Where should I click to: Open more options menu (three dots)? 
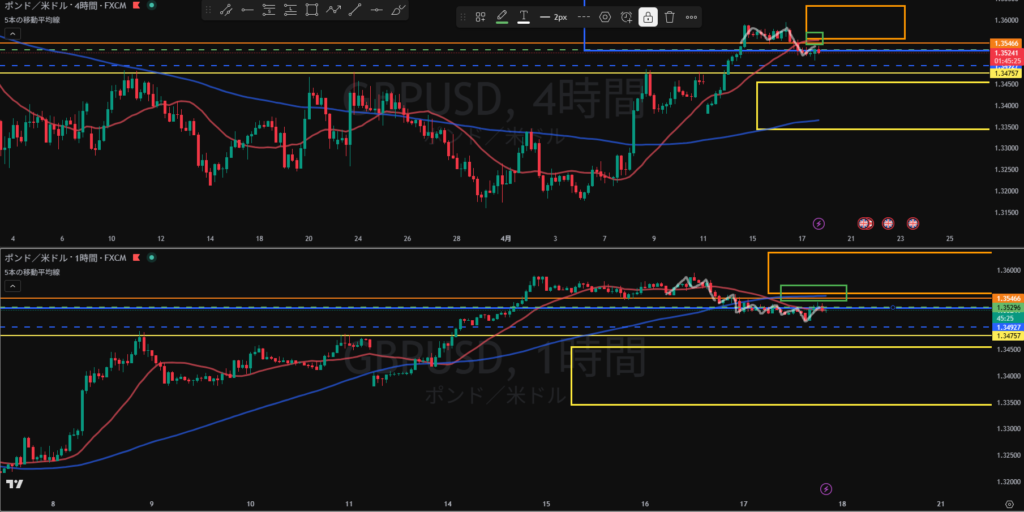click(x=691, y=17)
